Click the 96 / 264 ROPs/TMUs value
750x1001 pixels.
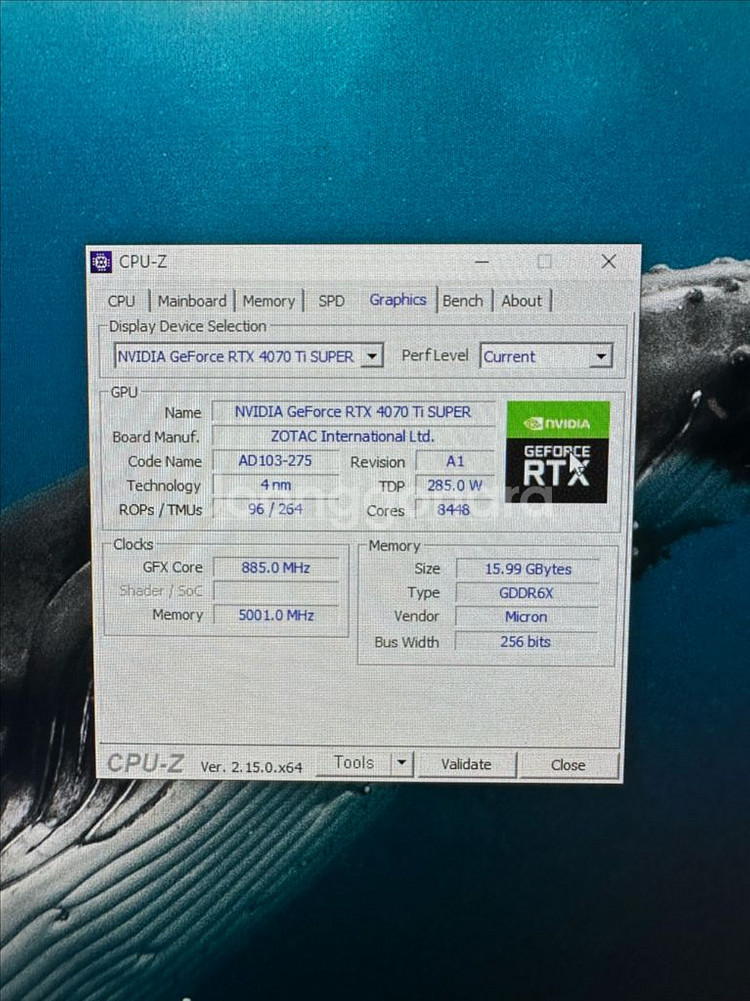click(275, 509)
